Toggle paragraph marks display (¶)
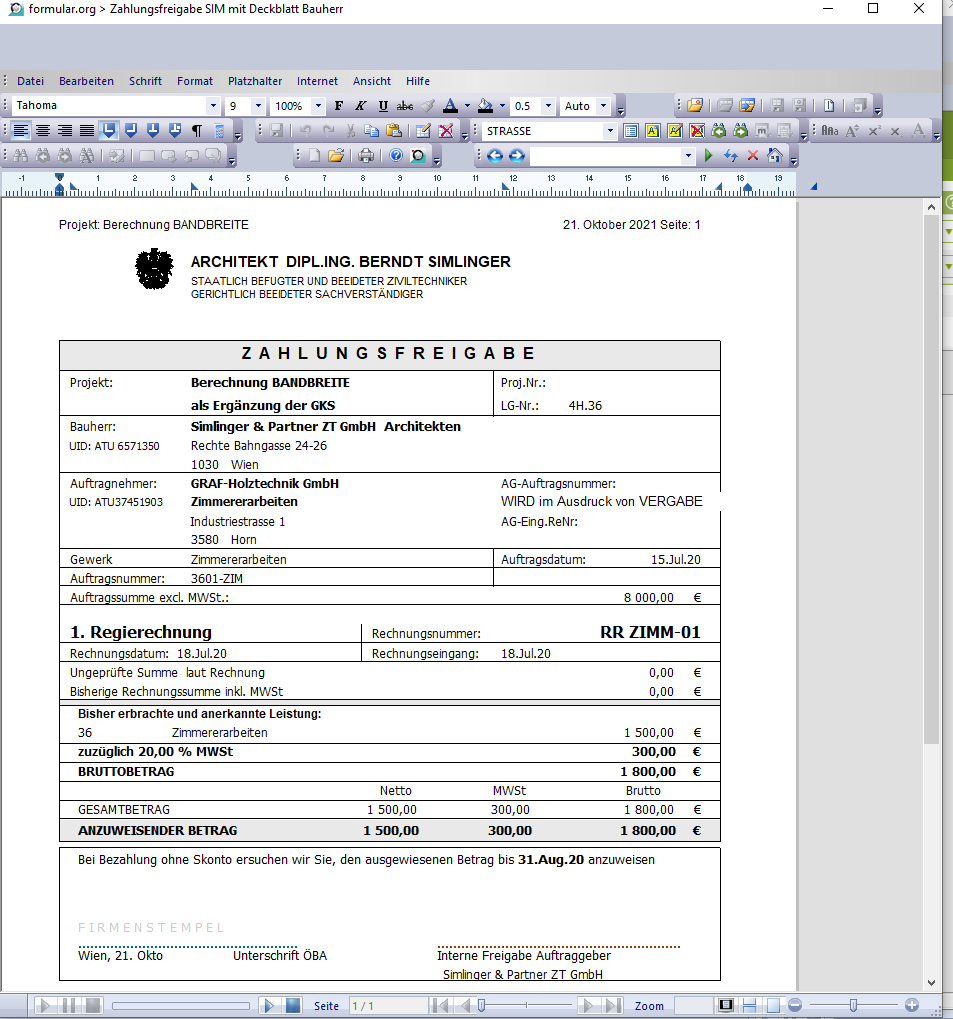This screenshot has height=1019, width=953. coord(197,131)
